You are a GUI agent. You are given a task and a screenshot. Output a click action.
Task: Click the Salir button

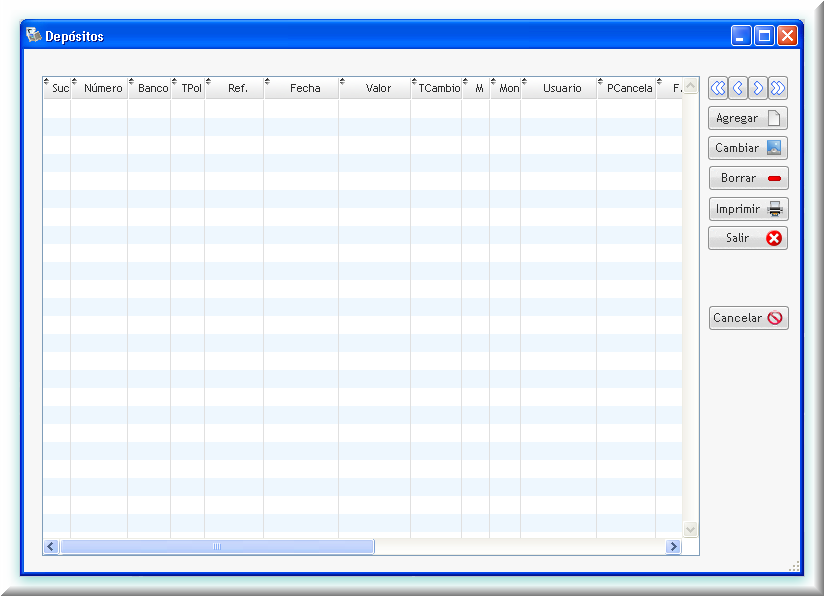[x=748, y=238]
